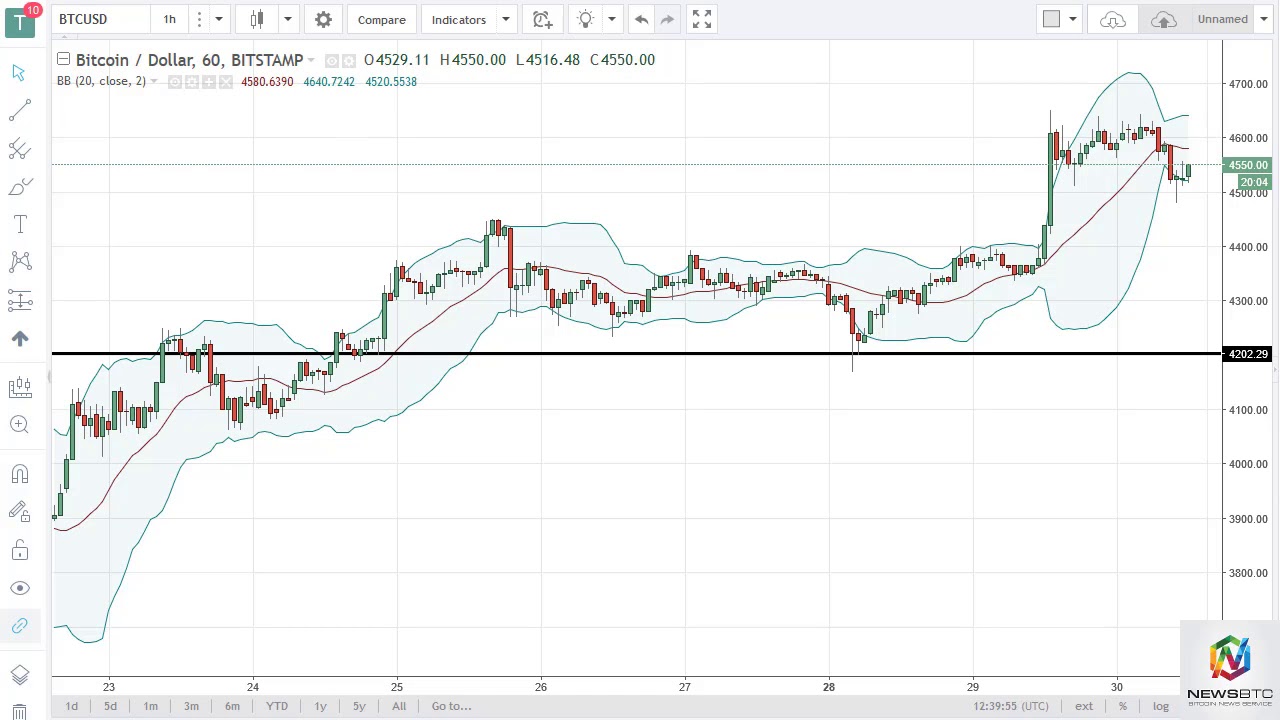Select the 1h interval button

[x=169, y=19]
